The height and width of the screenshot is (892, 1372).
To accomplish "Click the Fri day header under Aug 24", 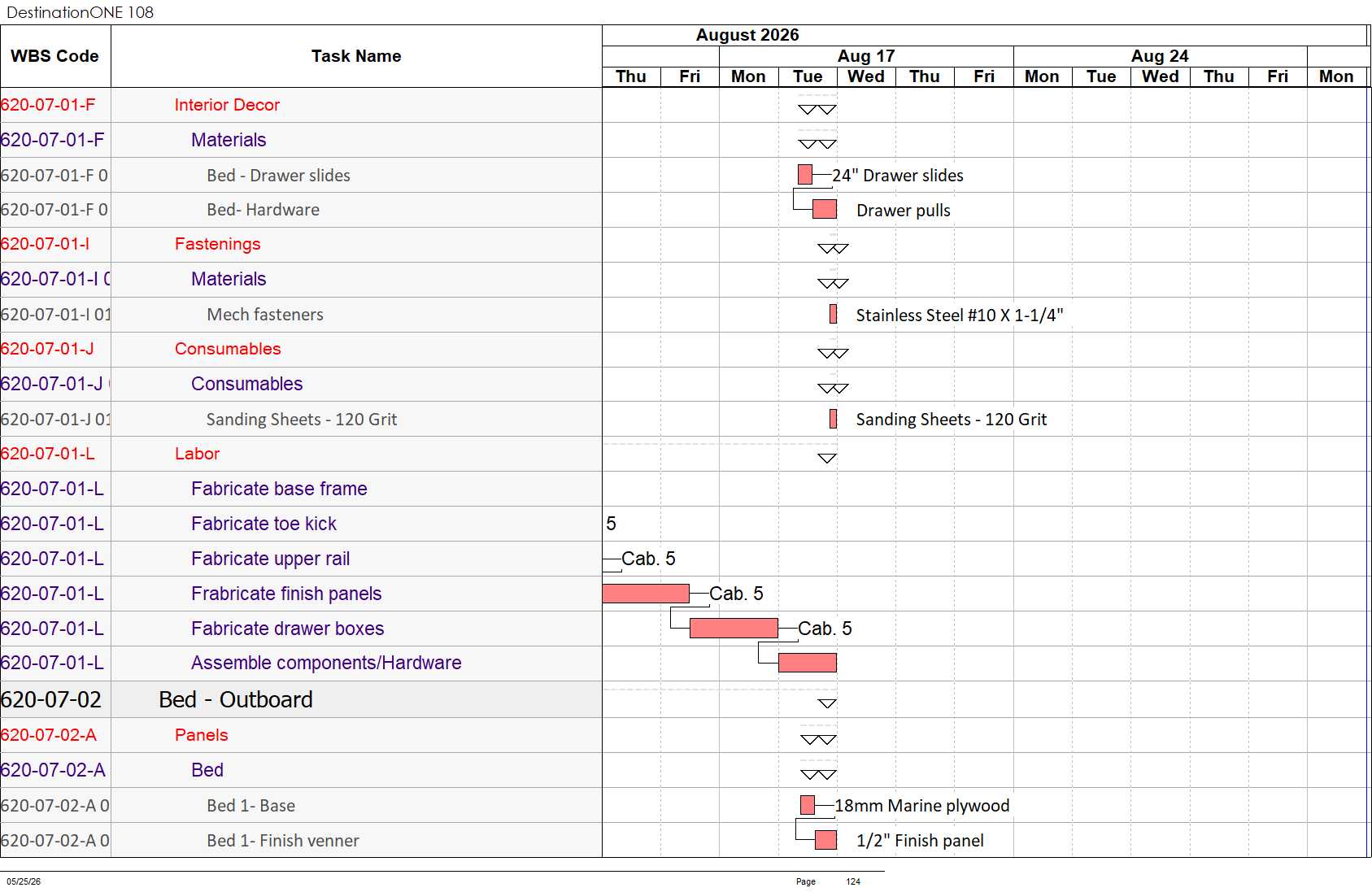I will tap(1278, 76).
